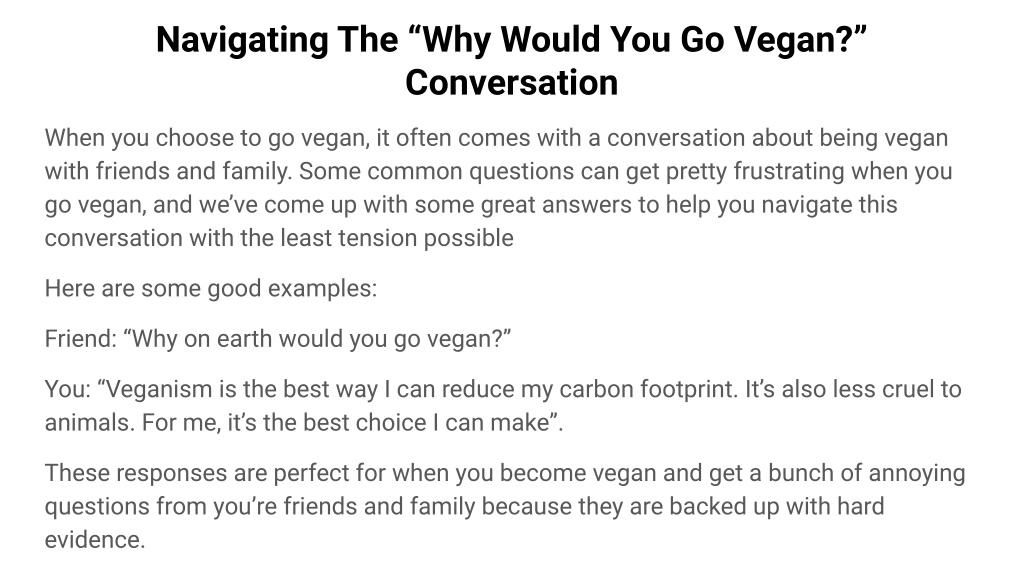The height and width of the screenshot is (576, 1024).
Task: Click the "You:" reply starting with Veganism
Action: coord(503,406)
